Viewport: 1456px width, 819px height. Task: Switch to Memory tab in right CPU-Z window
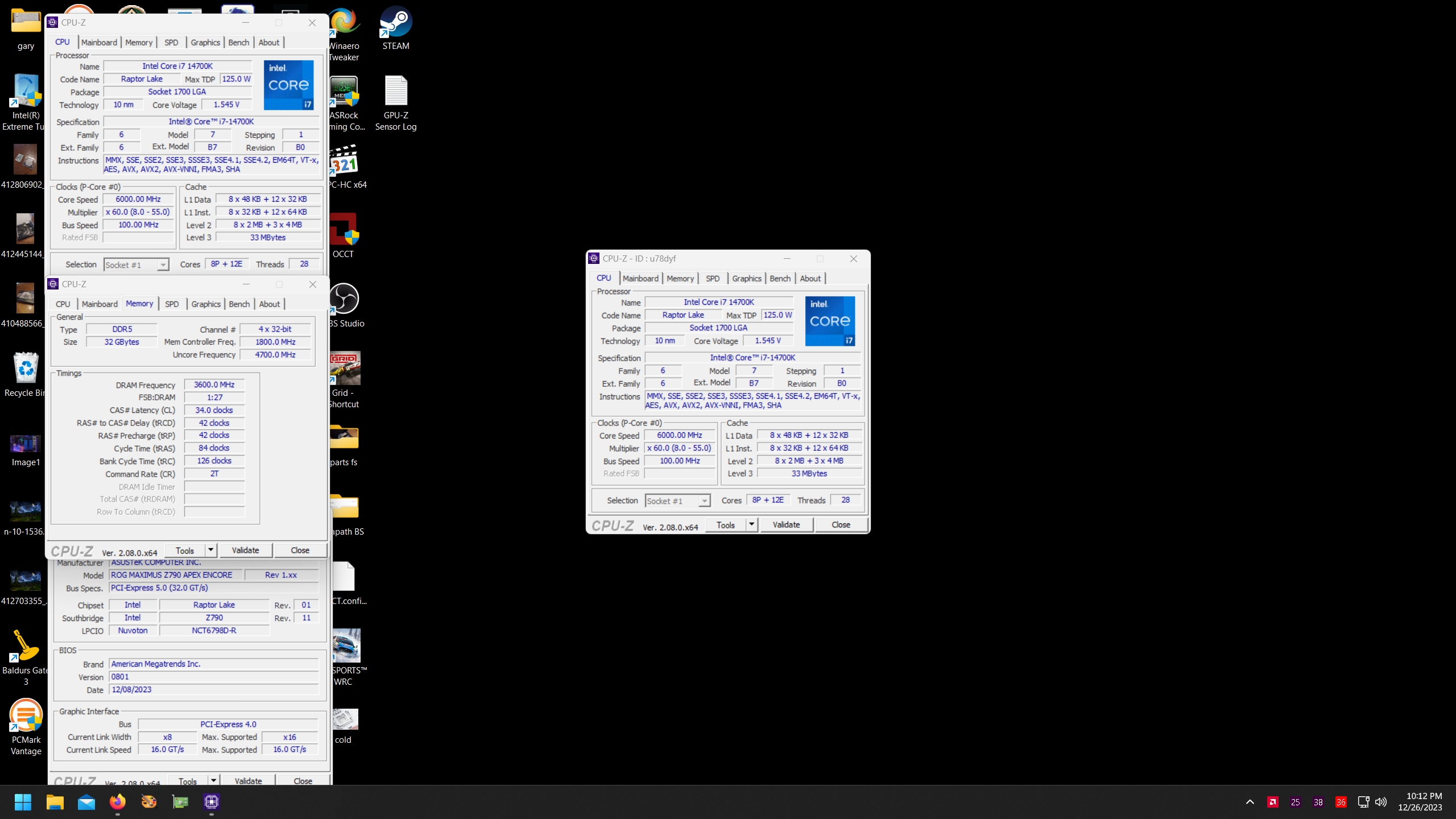pos(680,279)
